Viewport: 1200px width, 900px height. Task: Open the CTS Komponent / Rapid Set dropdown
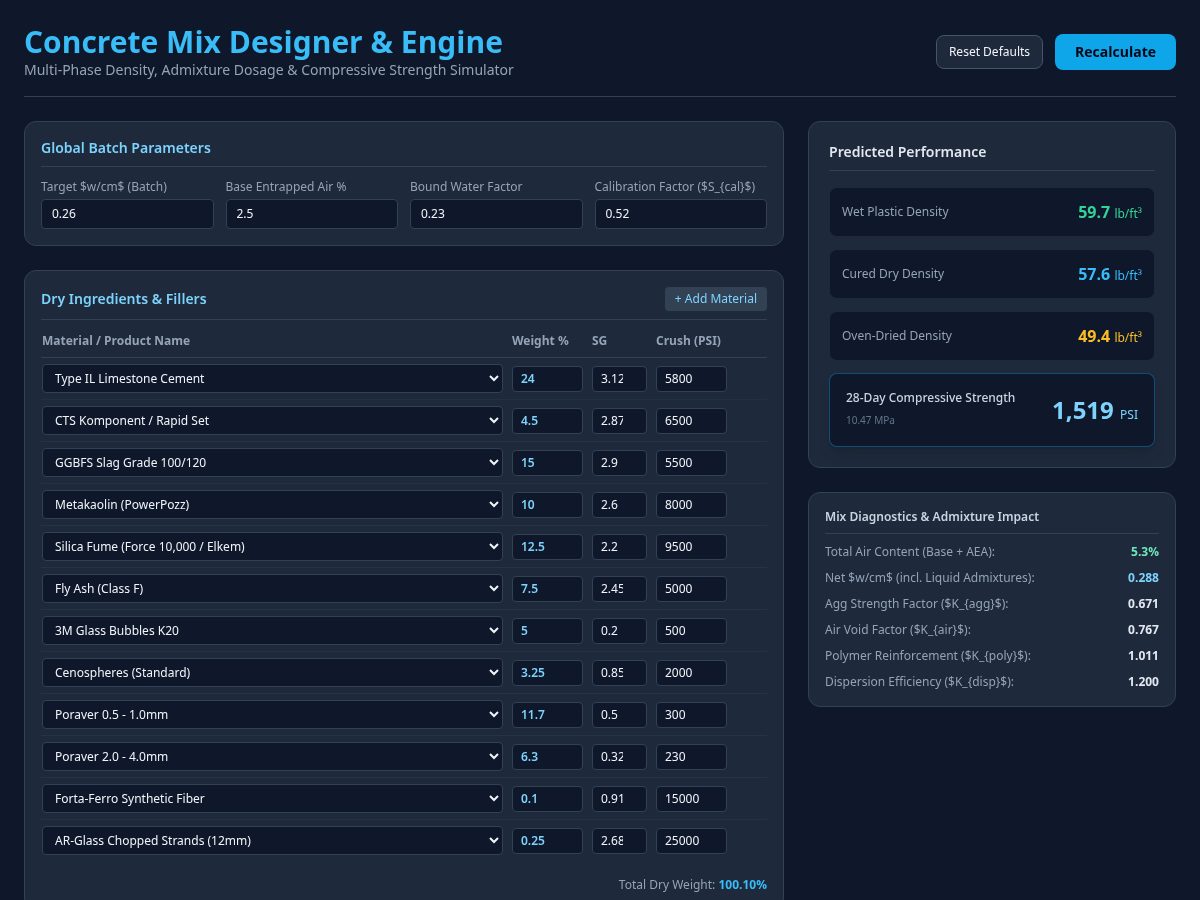click(x=272, y=421)
